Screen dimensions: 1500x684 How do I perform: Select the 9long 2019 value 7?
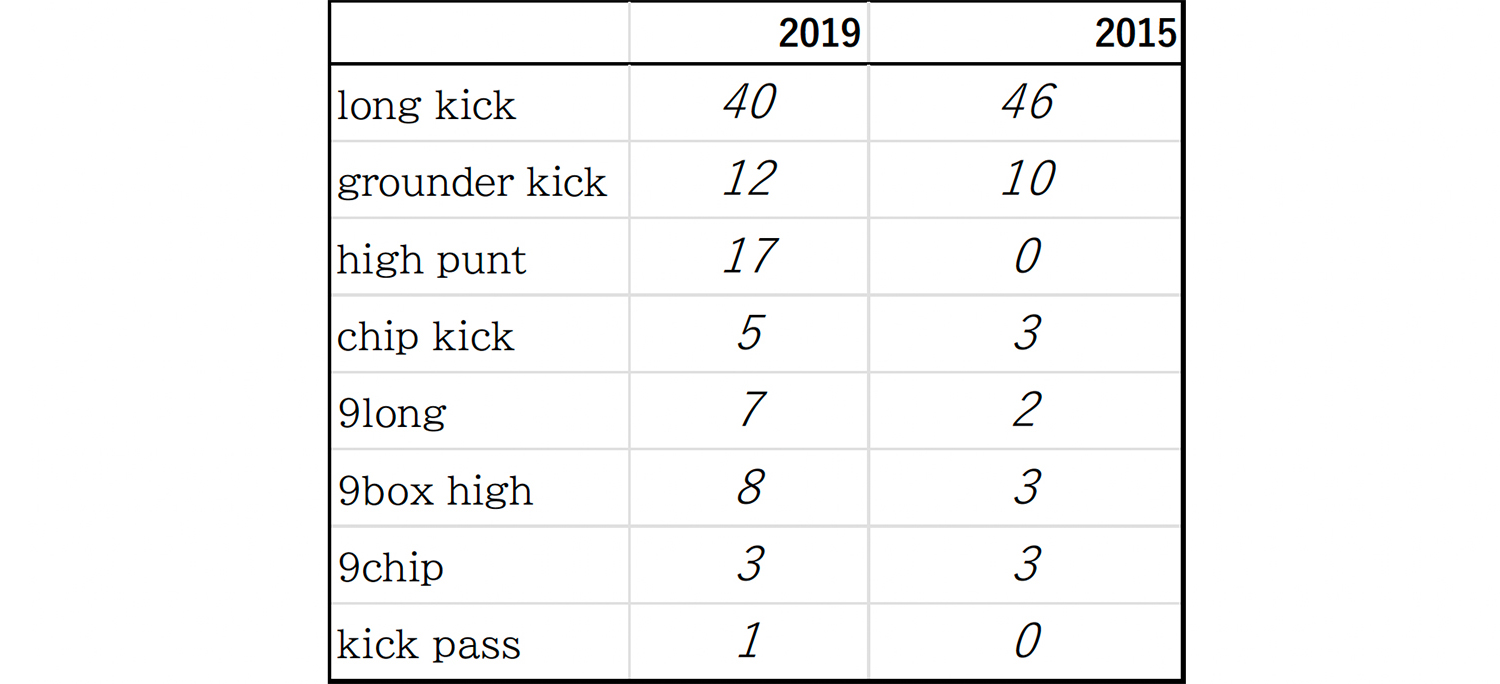(x=749, y=411)
